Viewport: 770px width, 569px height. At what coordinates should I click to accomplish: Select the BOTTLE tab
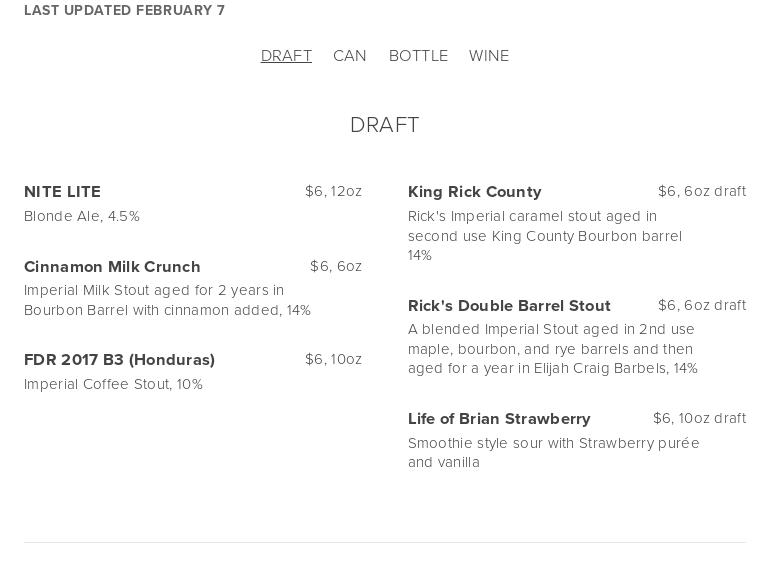pos(418,56)
